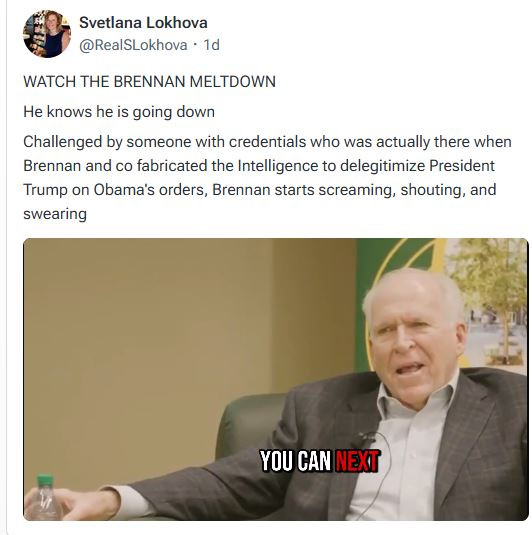
Task: Click the green armchair in the video
Action: tap(251, 425)
